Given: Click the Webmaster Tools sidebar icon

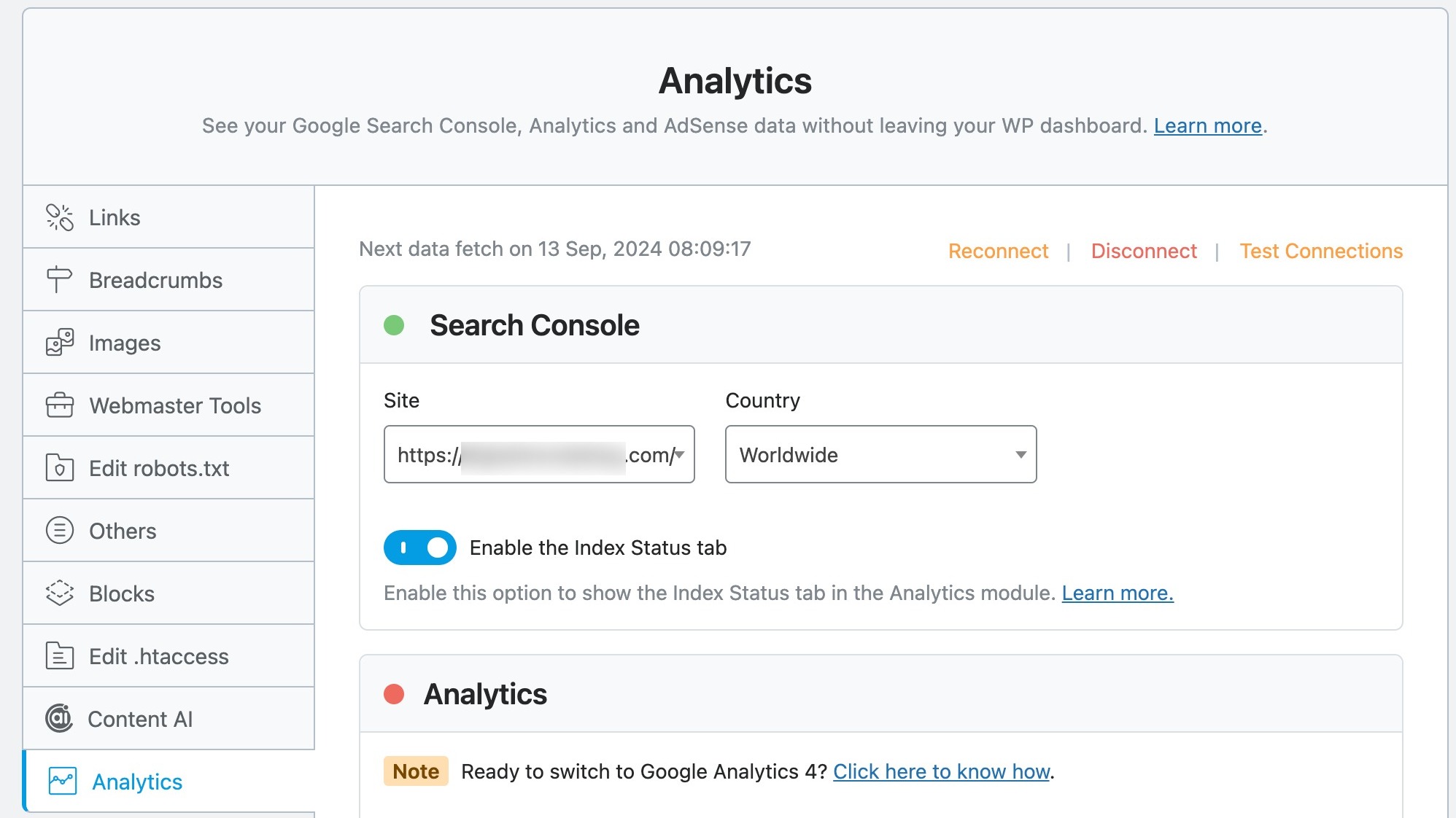Looking at the screenshot, I should [58, 405].
